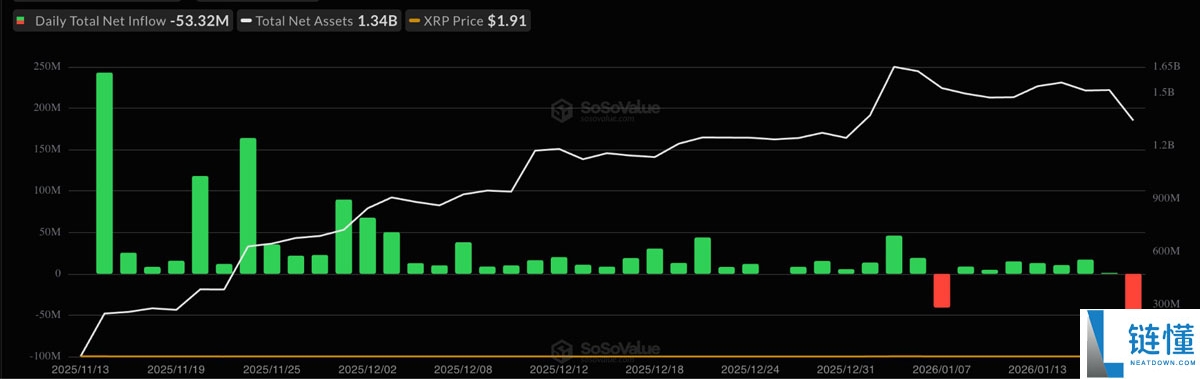
Task: Click the -100M left axis value
Action: (x=45, y=356)
